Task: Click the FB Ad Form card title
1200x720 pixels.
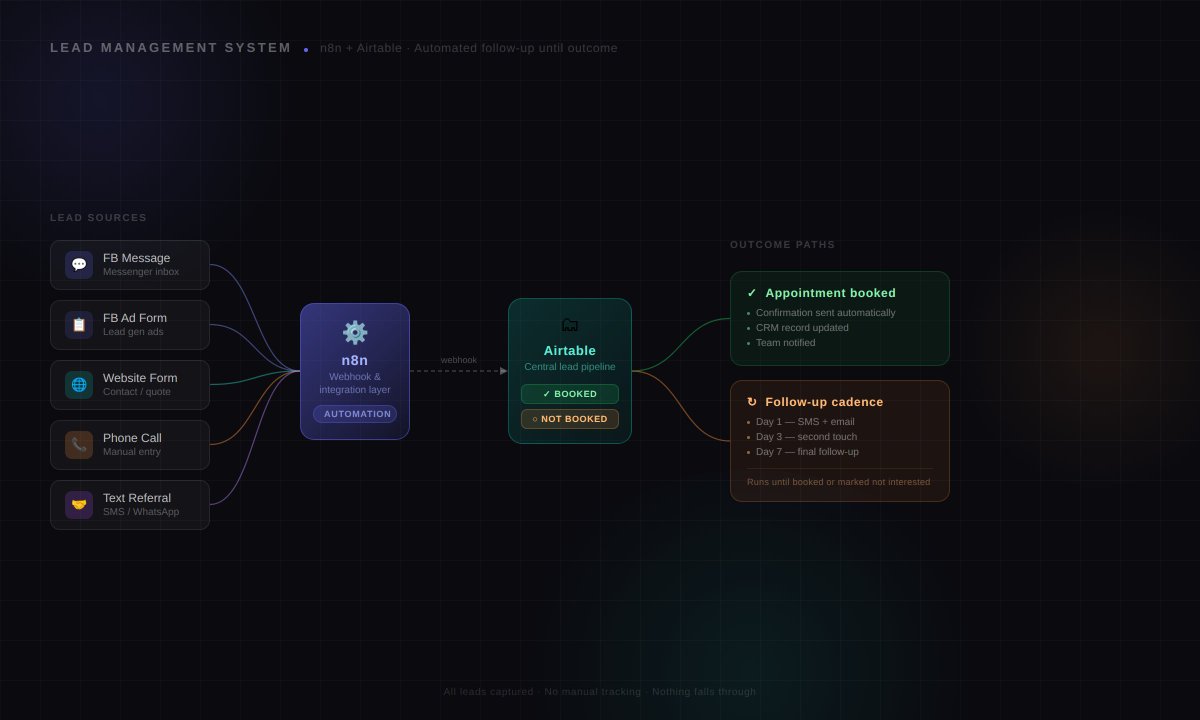Action: coord(135,318)
